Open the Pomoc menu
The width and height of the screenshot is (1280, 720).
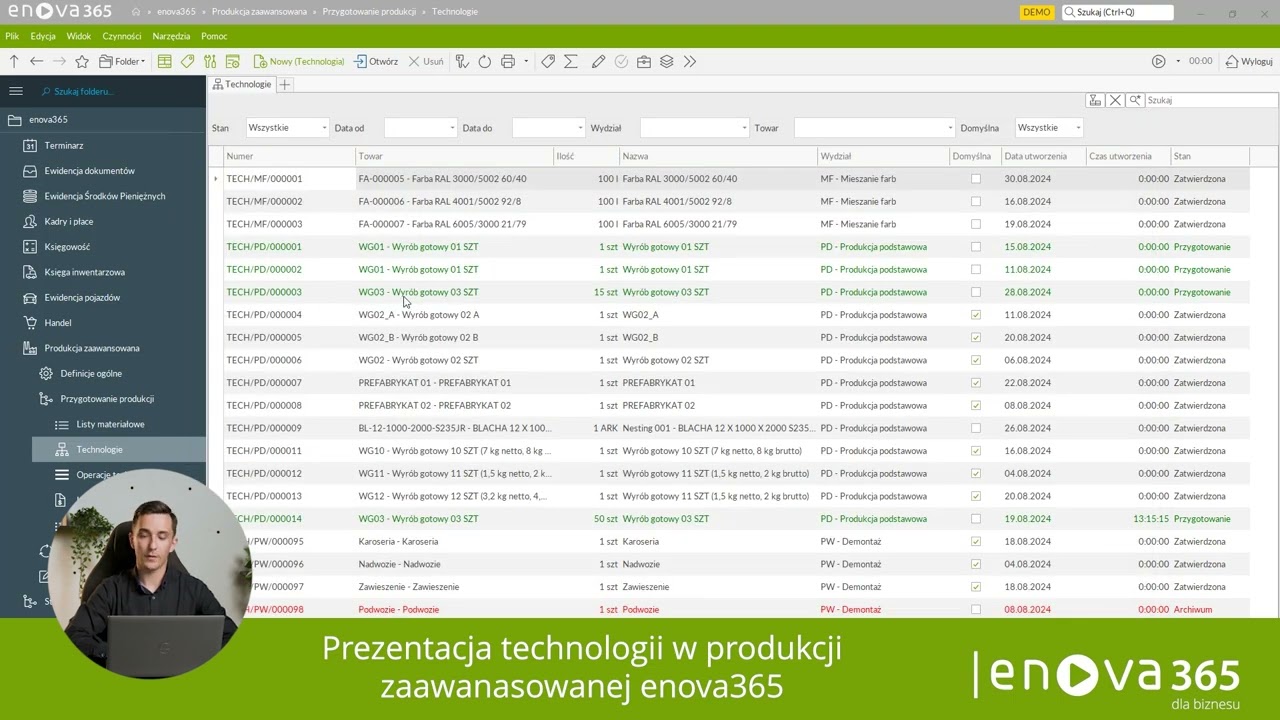214,36
